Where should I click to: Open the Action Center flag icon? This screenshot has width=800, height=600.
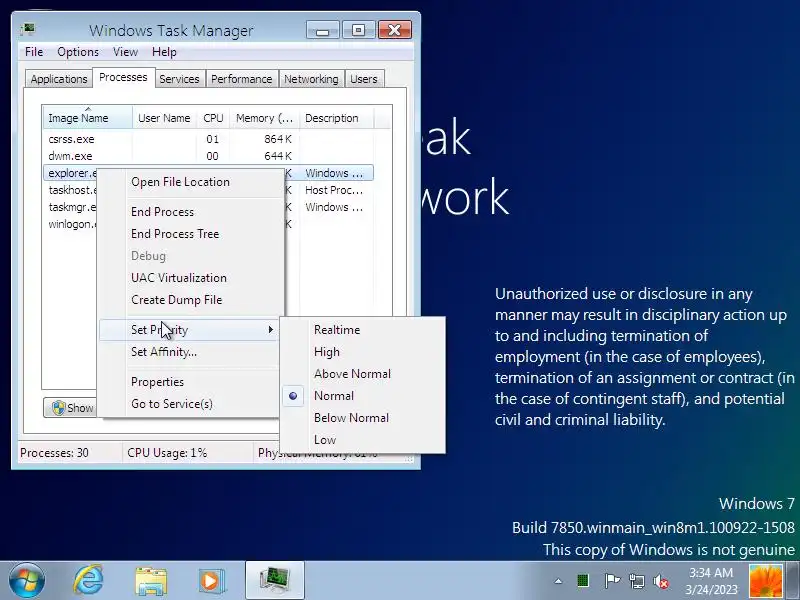coord(612,581)
